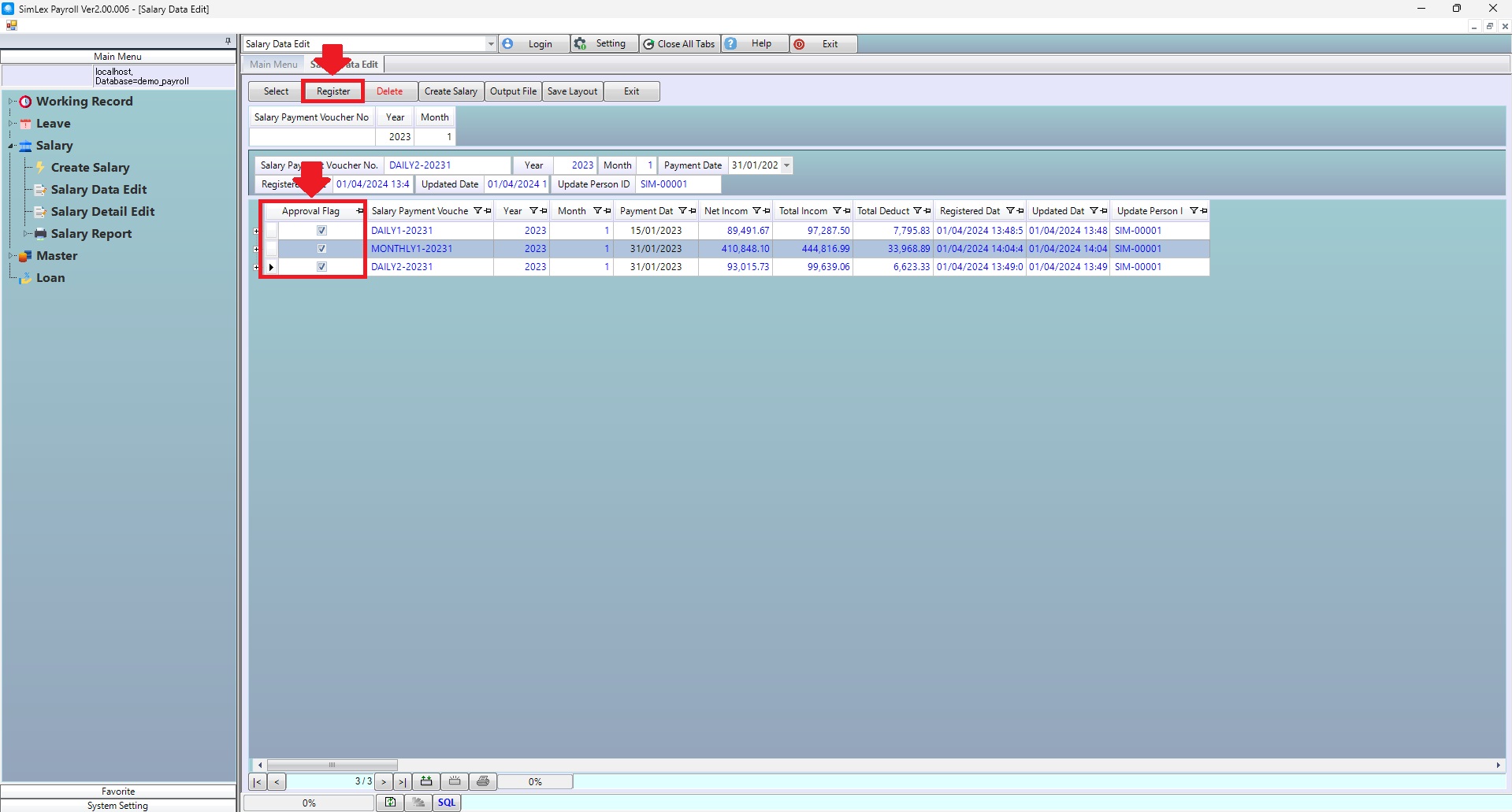Click the SQL button in the status bar
Screen dimensions: 1512x812
(447, 803)
